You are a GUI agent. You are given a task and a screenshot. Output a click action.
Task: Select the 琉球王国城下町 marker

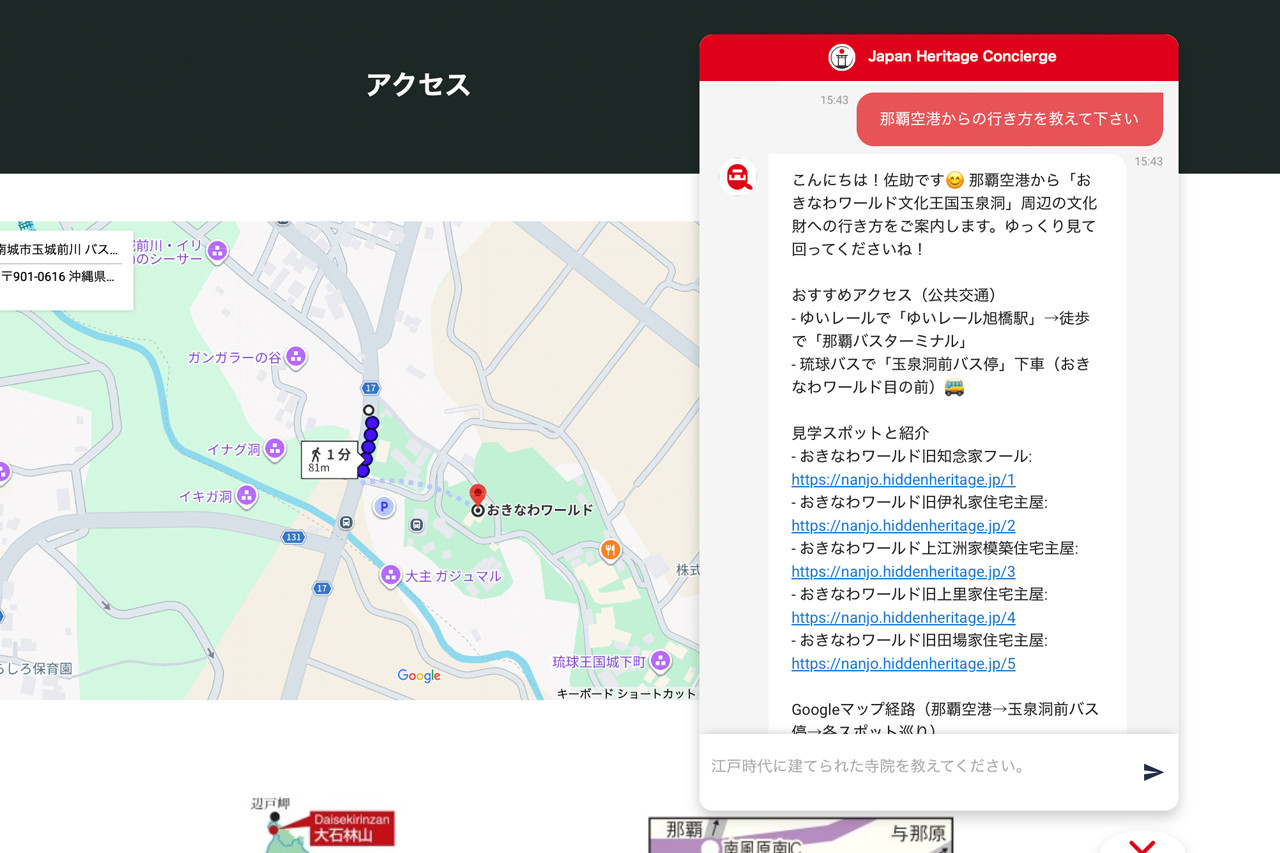pyautogui.click(x=660, y=661)
